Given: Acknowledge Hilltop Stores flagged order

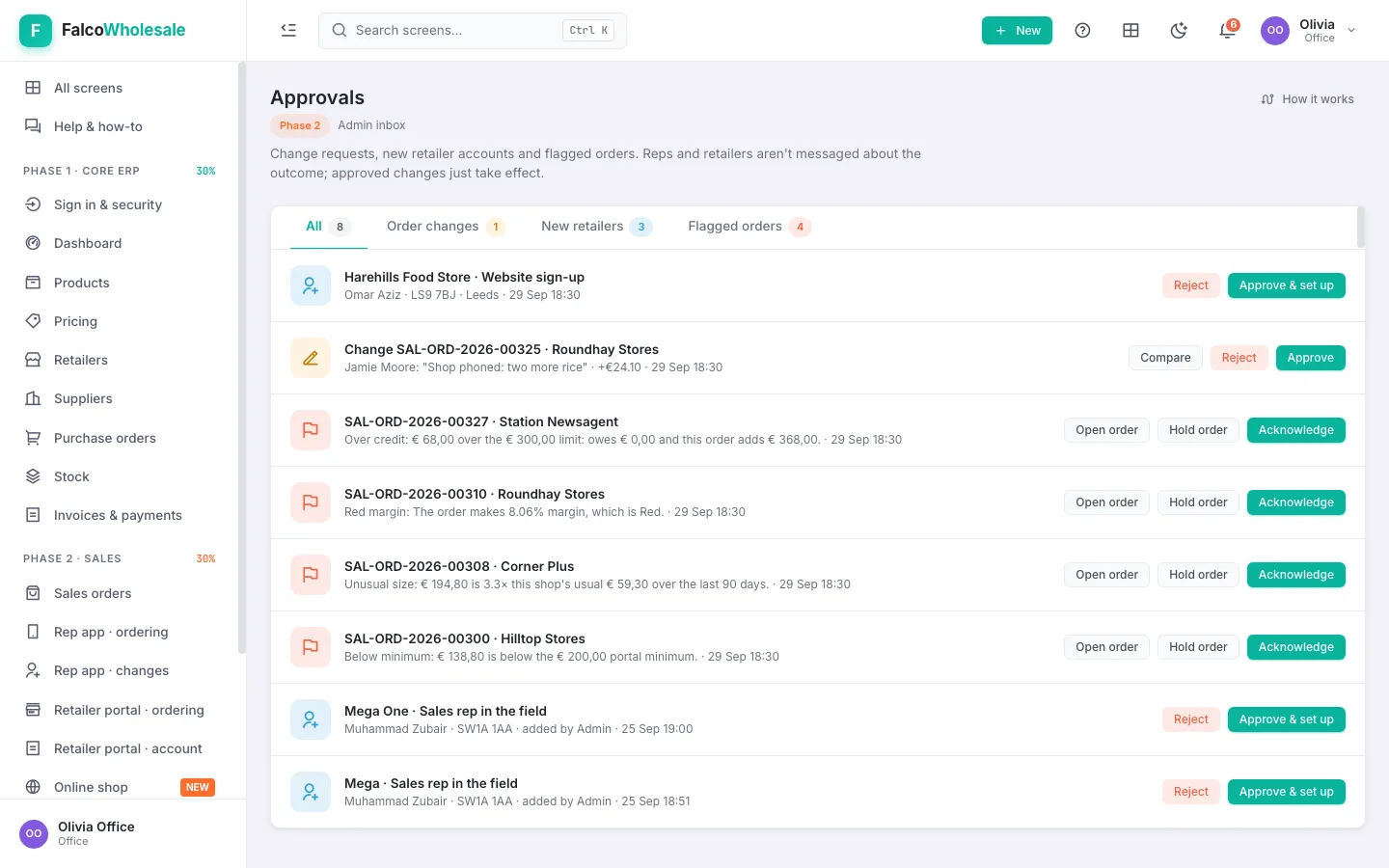Looking at the screenshot, I should click(x=1295, y=647).
